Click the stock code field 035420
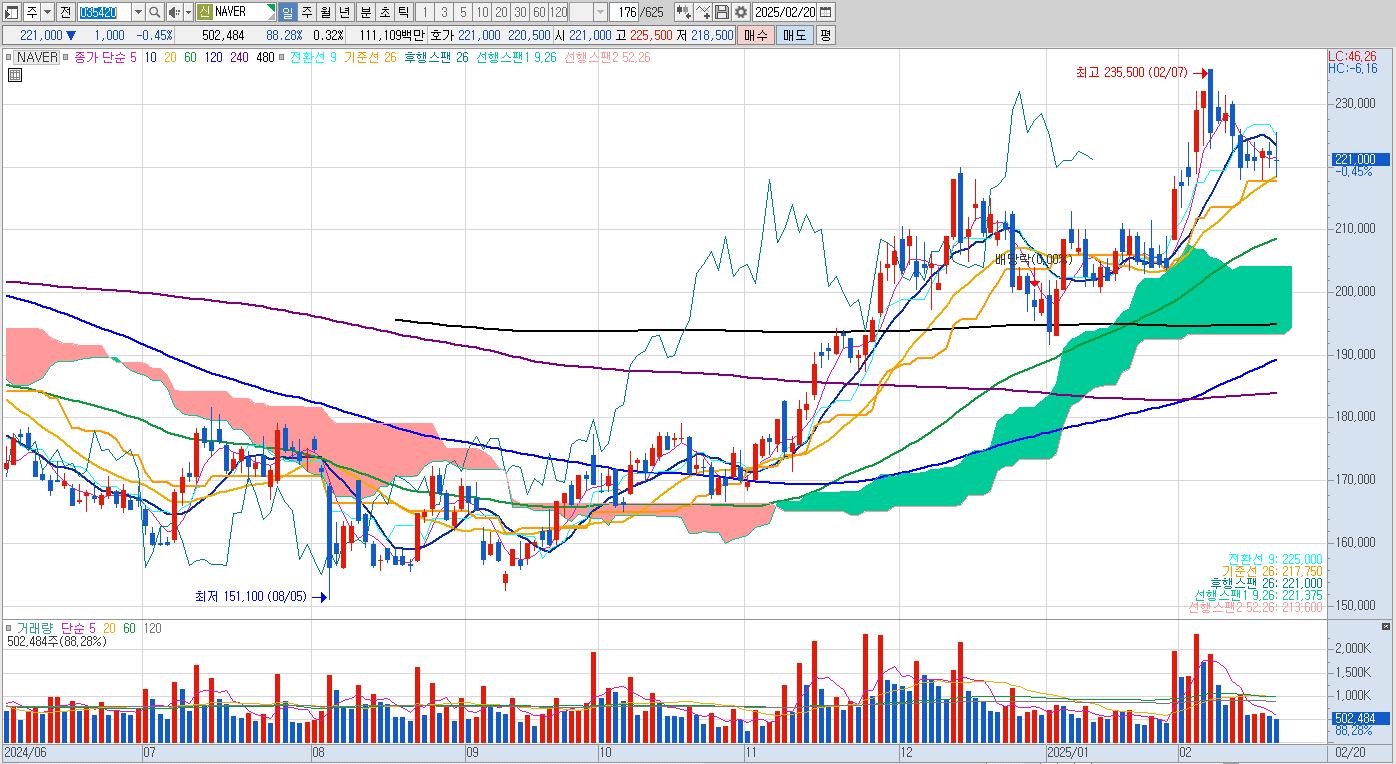The width and height of the screenshot is (1396, 764). (x=103, y=12)
